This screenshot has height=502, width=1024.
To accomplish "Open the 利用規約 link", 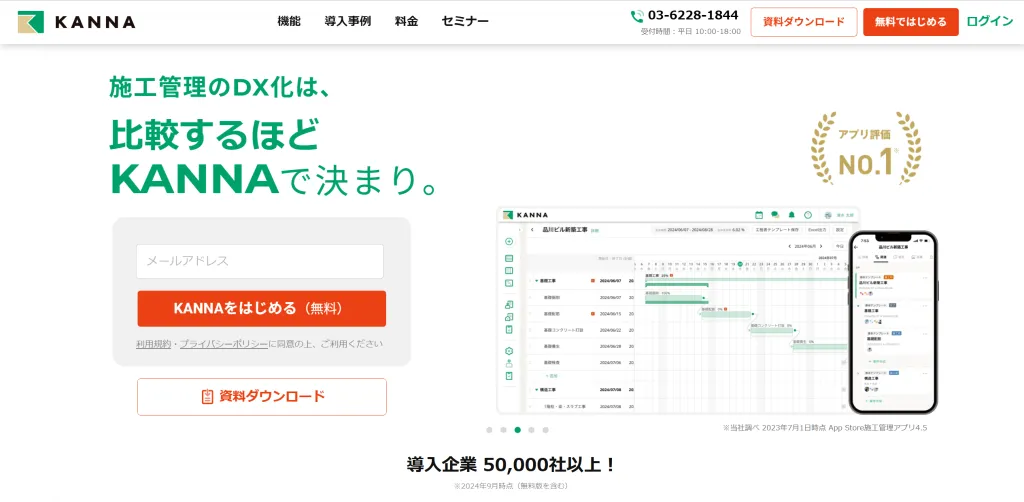I will click(153, 343).
